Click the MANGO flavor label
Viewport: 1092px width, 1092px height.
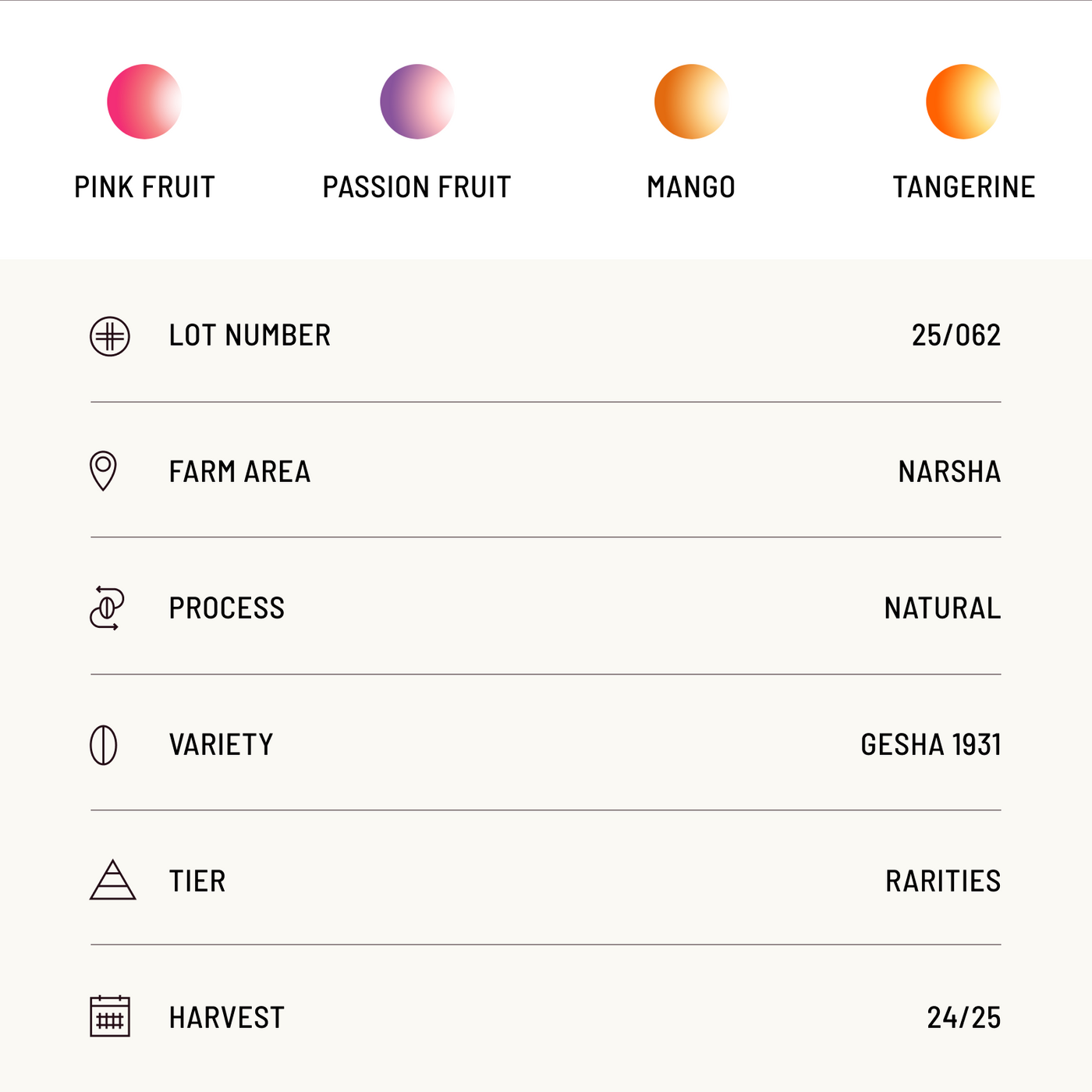pyautogui.click(x=691, y=187)
